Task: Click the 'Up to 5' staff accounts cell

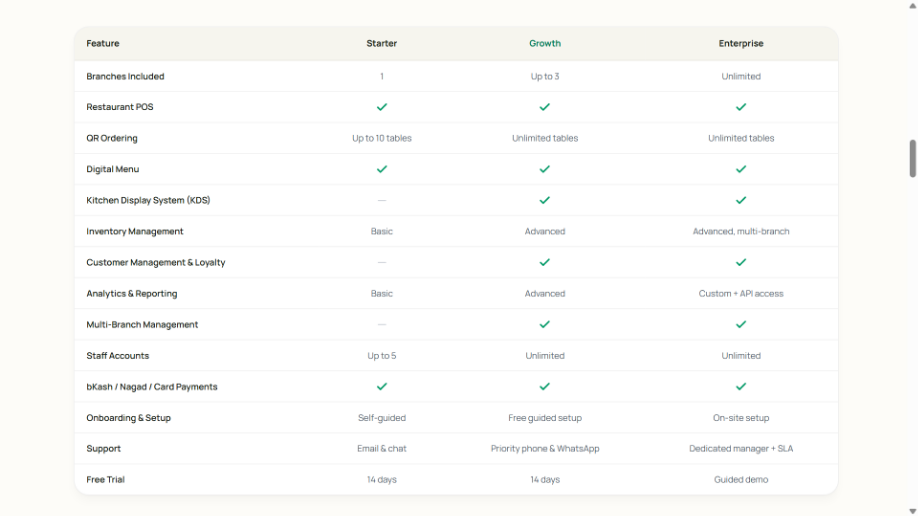Action: click(x=382, y=356)
